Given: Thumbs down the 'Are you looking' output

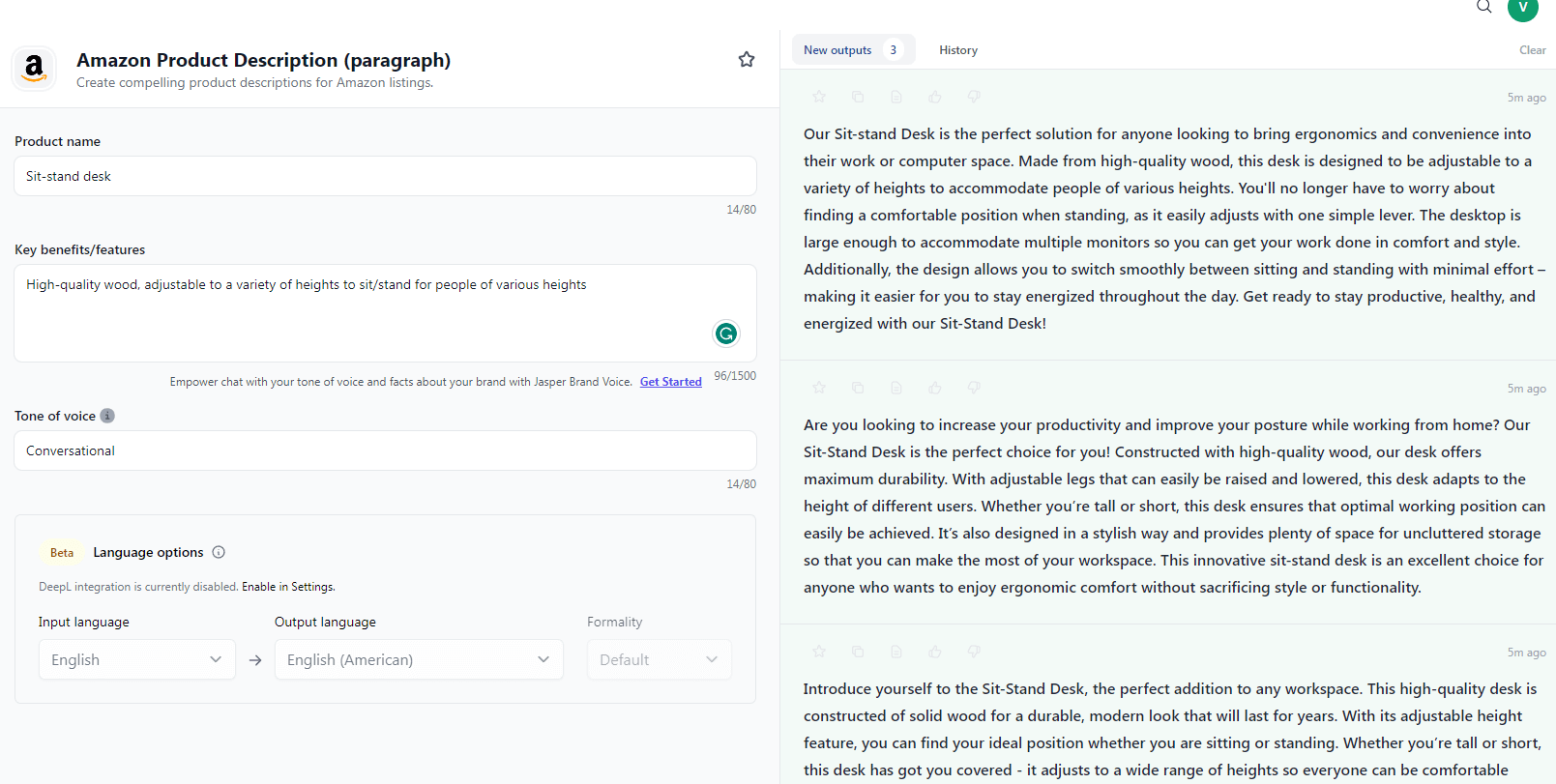Looking at the screenshot, I should [x=974, y=388].
